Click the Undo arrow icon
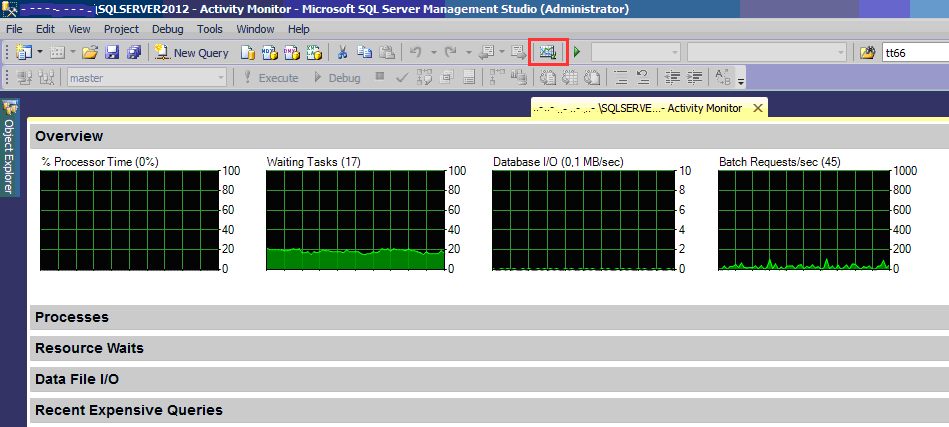The width and height of the screenshot is (949, 427). point(416,52)
